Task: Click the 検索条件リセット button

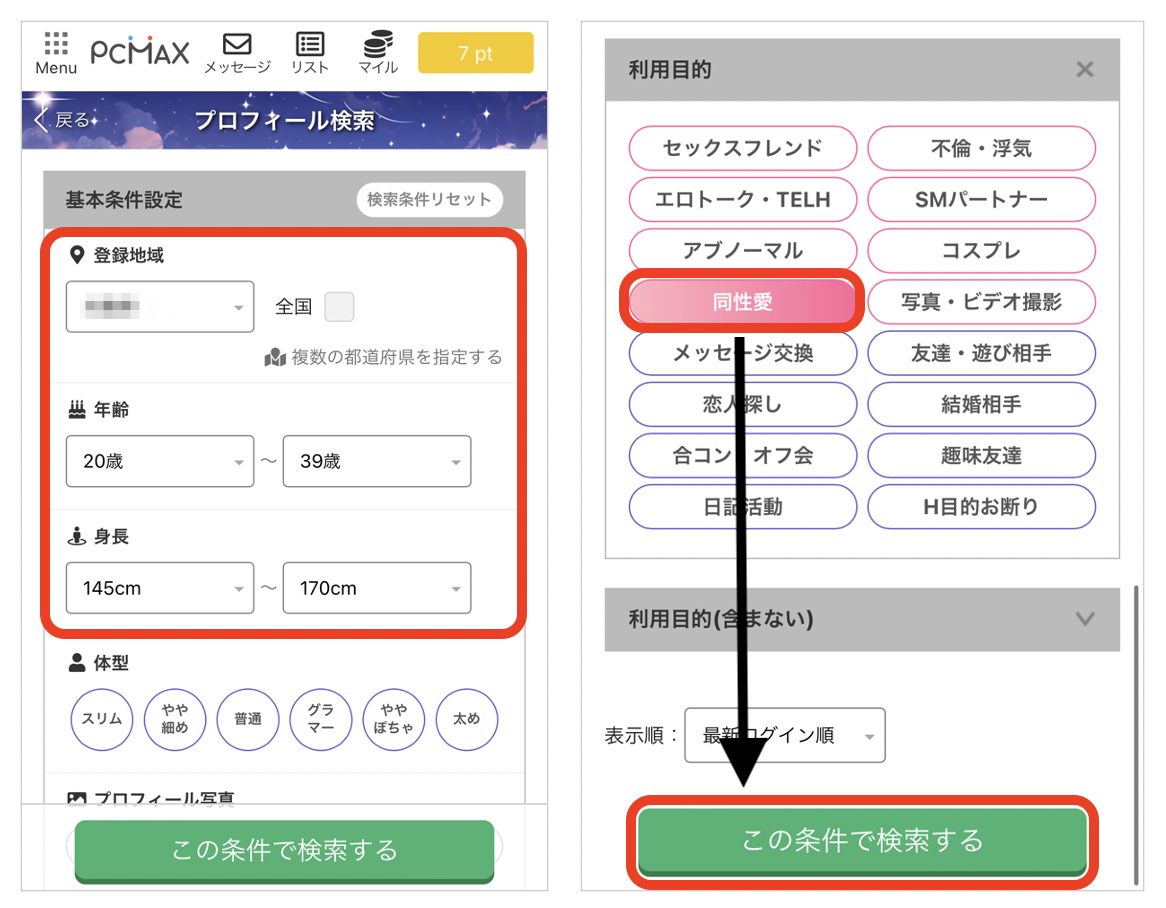Action: pyautogui.click(x=429, y=199)
